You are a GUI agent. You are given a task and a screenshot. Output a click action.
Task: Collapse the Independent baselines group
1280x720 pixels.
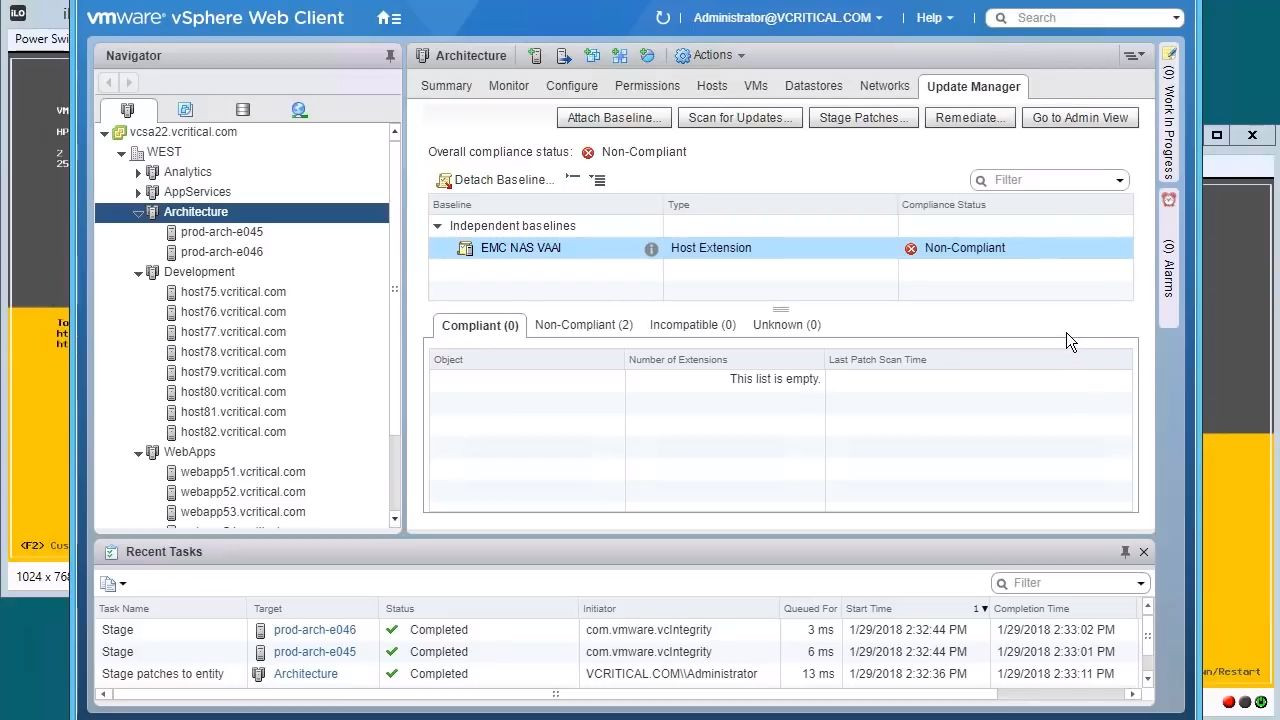point(437,226)
